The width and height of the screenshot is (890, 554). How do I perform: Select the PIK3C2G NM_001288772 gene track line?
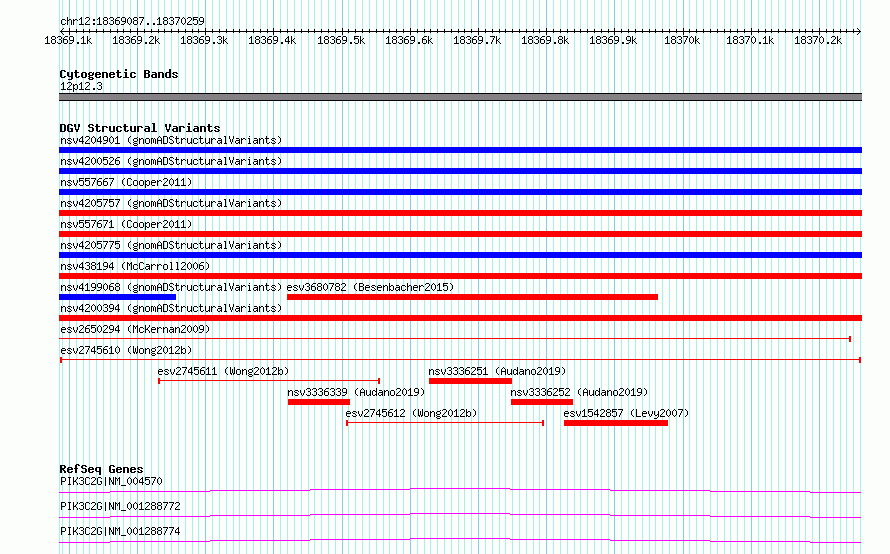(460, 515)
